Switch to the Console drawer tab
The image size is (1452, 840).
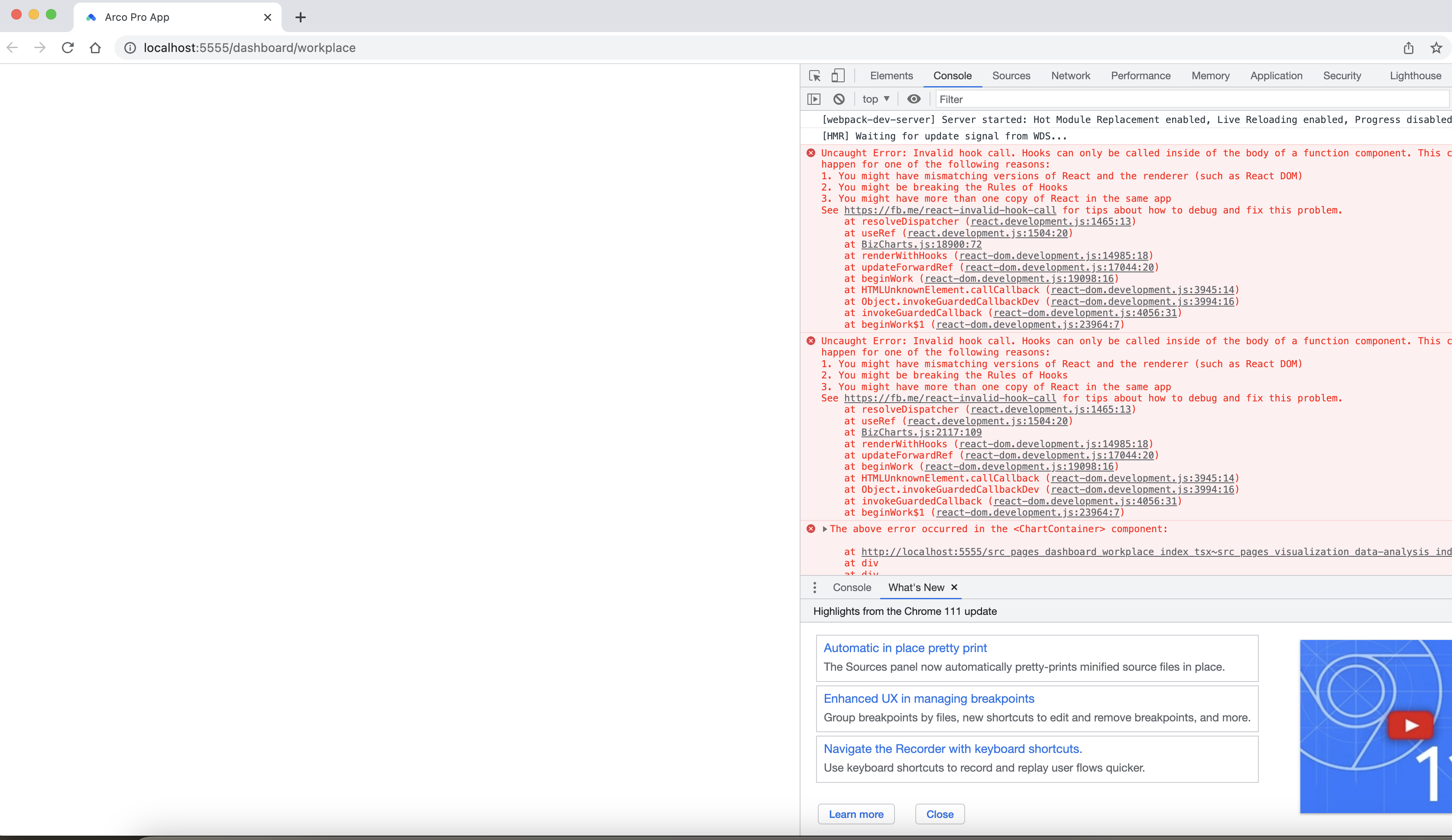pyautogui.click(x=852, y=588)
